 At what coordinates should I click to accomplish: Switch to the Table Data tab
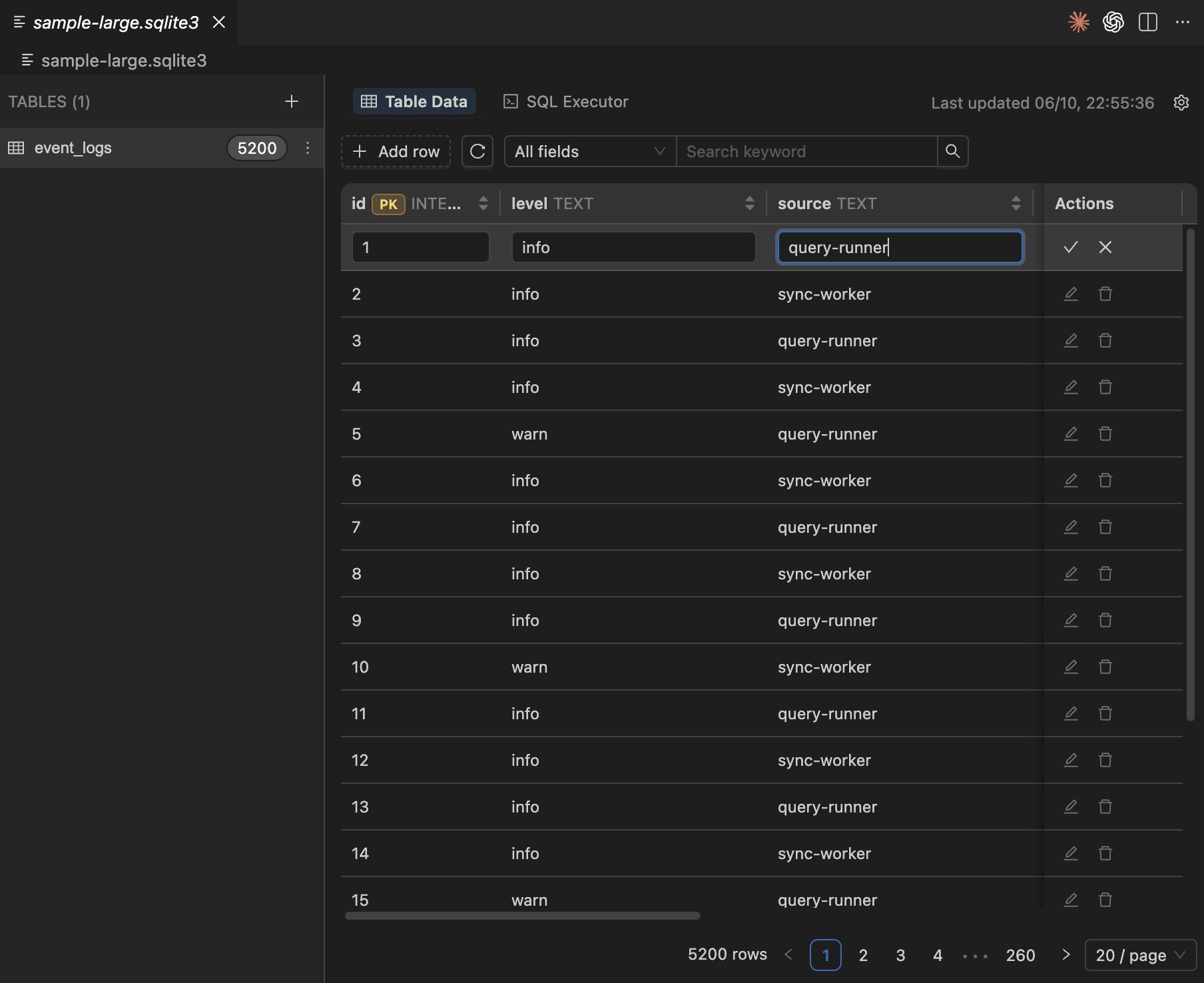pyautogui.click(x=414, y=101)
